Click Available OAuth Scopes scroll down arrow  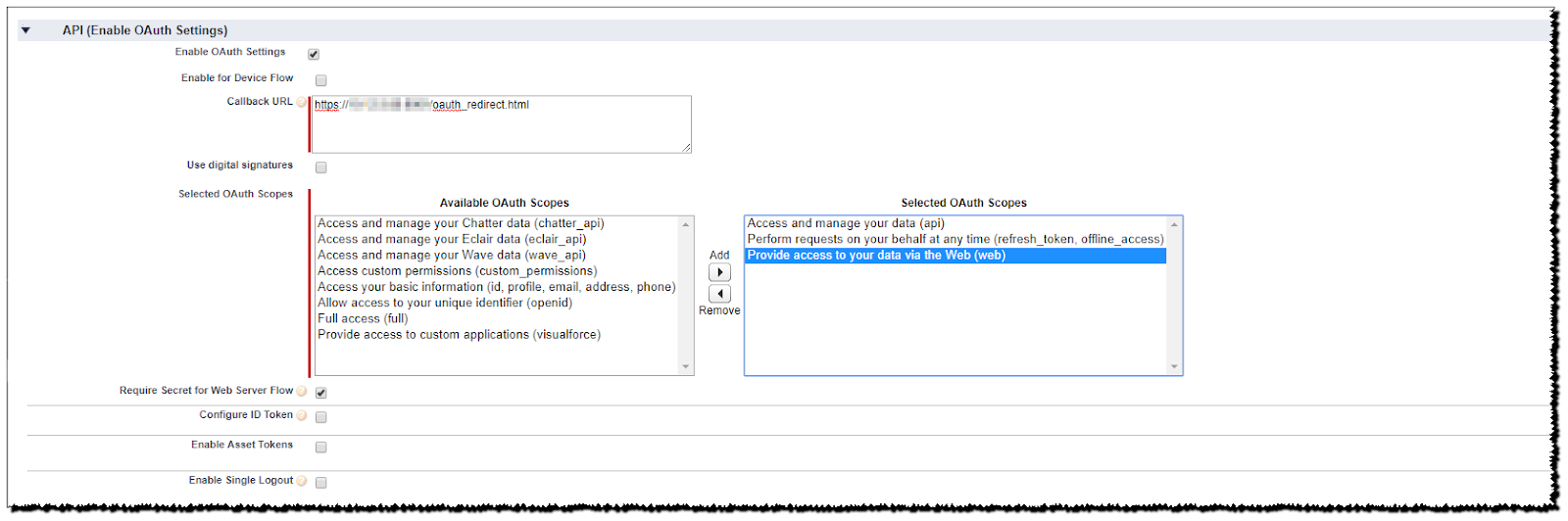[686, 367]
